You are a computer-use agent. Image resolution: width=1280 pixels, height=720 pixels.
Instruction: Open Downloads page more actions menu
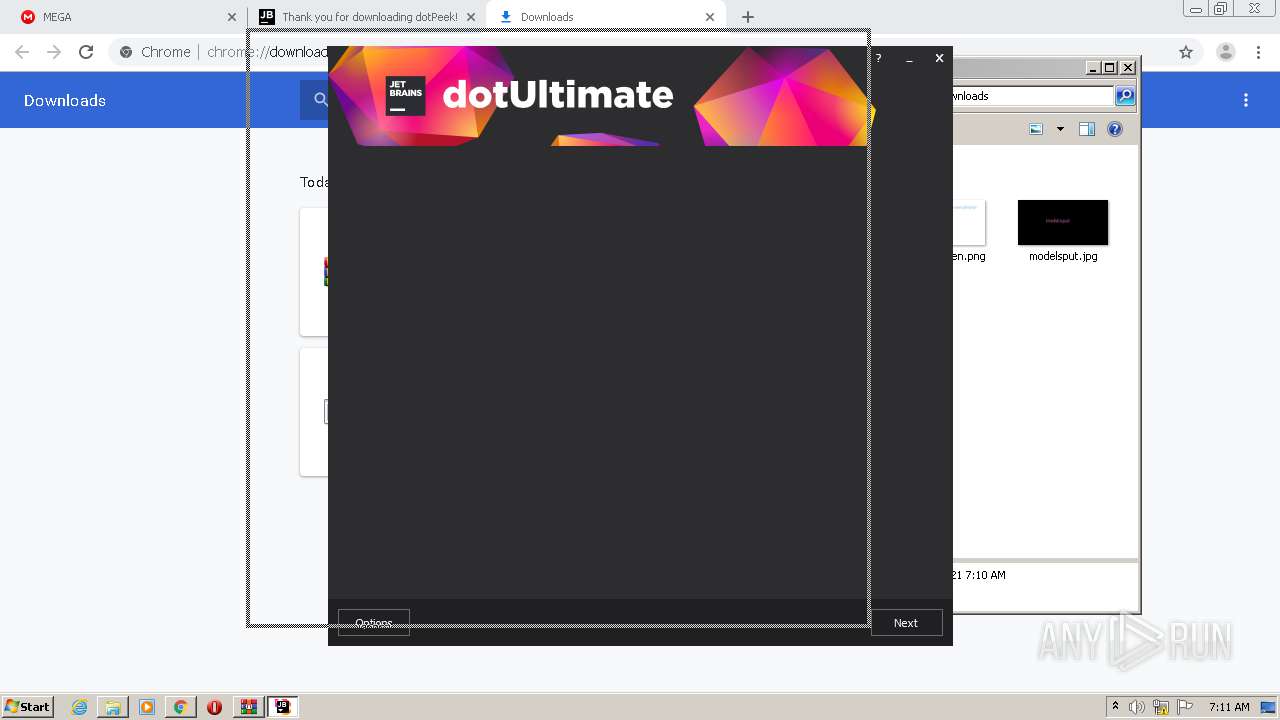tap(1246, 100)
